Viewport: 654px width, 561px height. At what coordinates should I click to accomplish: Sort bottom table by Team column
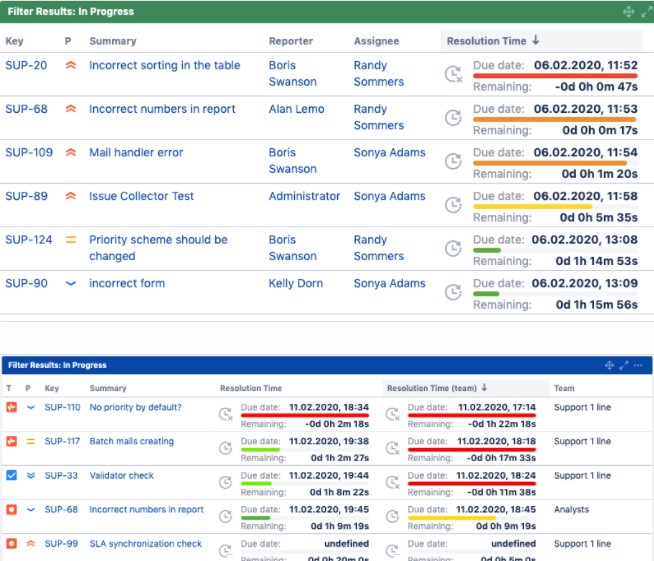pos(564,388)
